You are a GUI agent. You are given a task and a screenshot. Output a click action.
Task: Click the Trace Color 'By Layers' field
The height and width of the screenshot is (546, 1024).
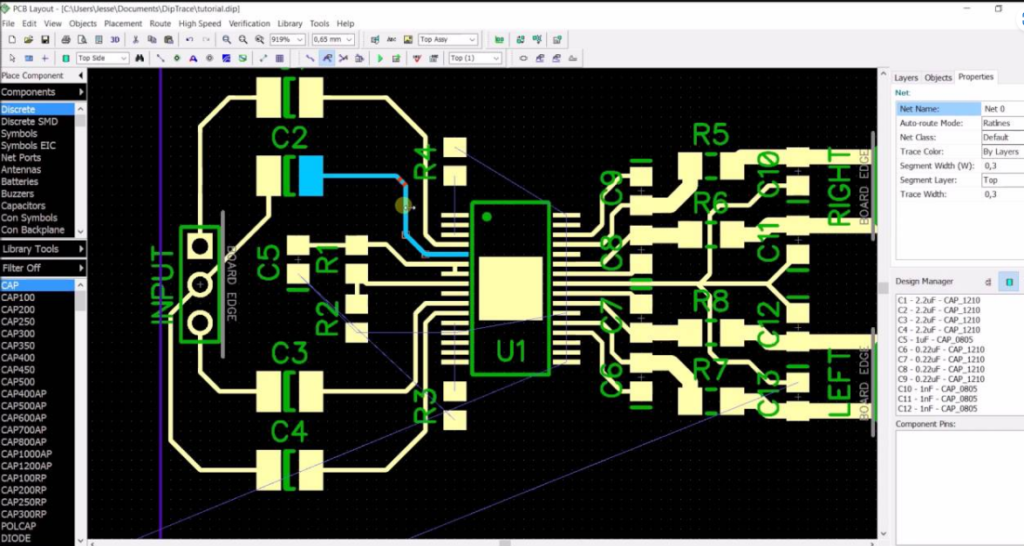point(1000,151)
